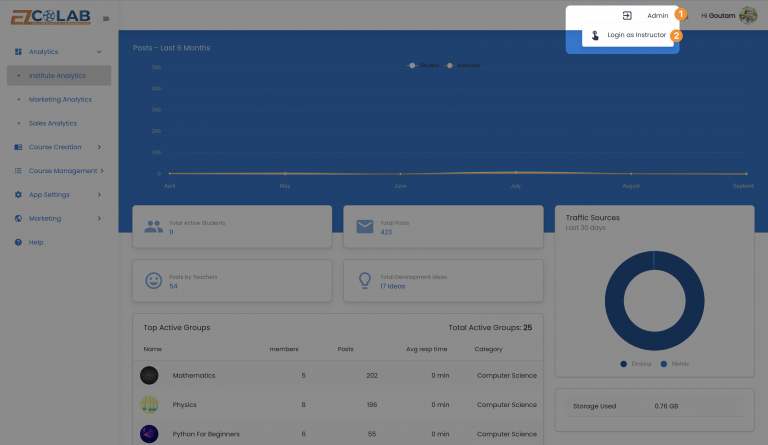Expand the Course Management chevron

(102, 171)
